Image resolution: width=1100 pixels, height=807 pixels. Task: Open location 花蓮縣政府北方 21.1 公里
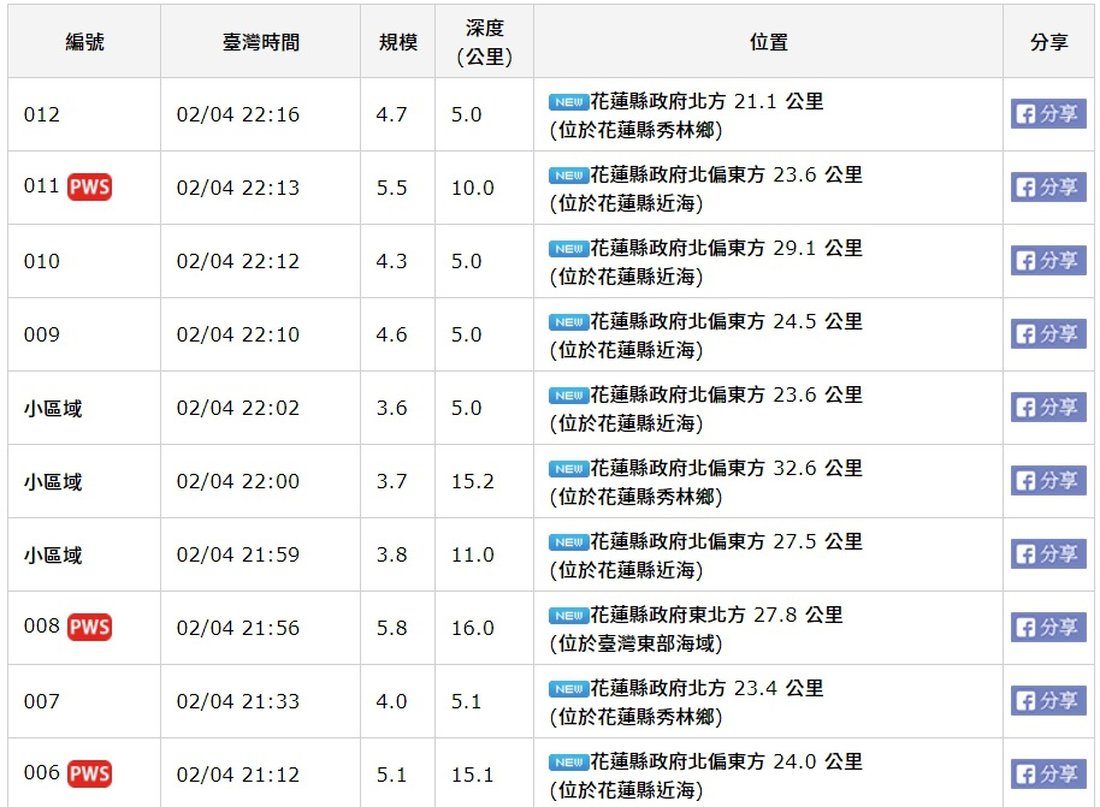point(706,102)
